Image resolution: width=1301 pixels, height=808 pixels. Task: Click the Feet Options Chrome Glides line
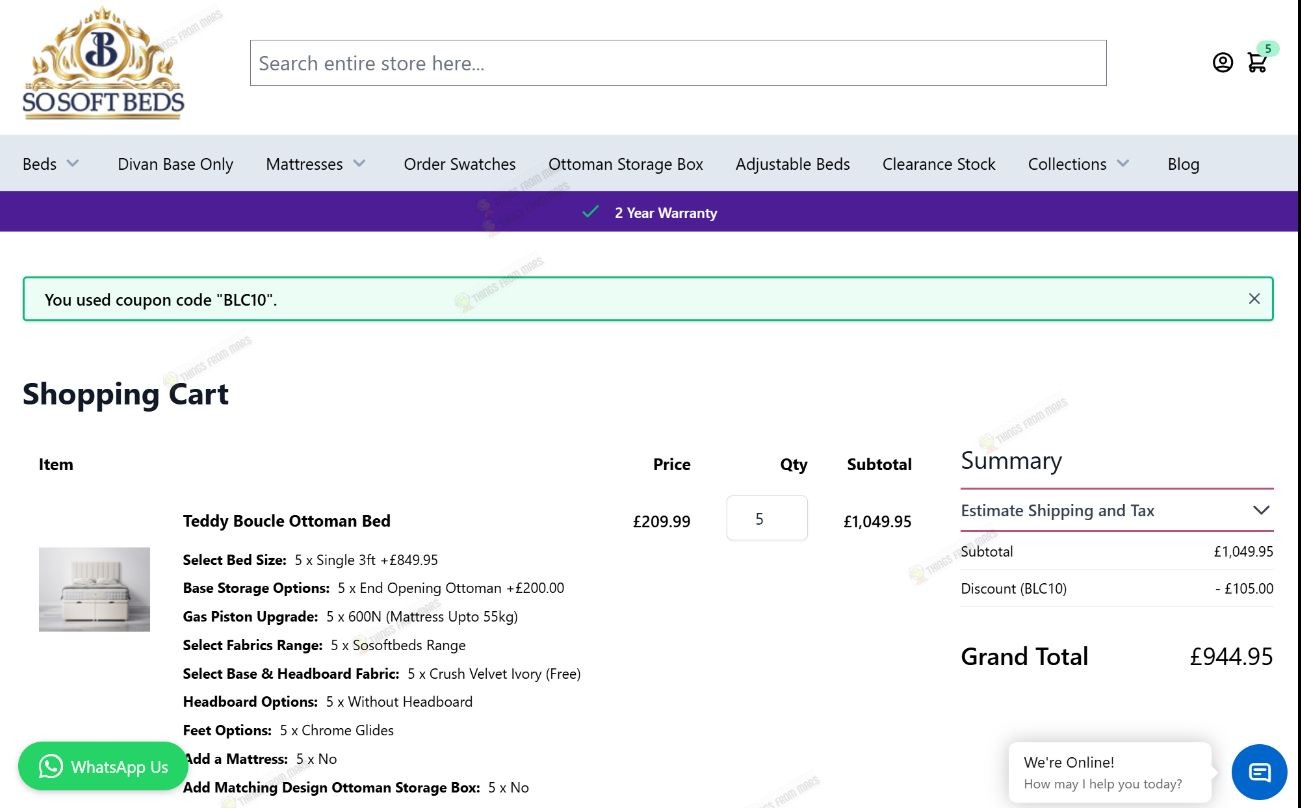[288, 730]
